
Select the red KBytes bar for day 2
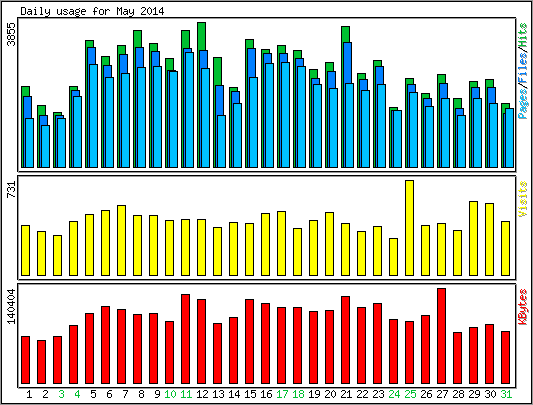pos(41,362)
